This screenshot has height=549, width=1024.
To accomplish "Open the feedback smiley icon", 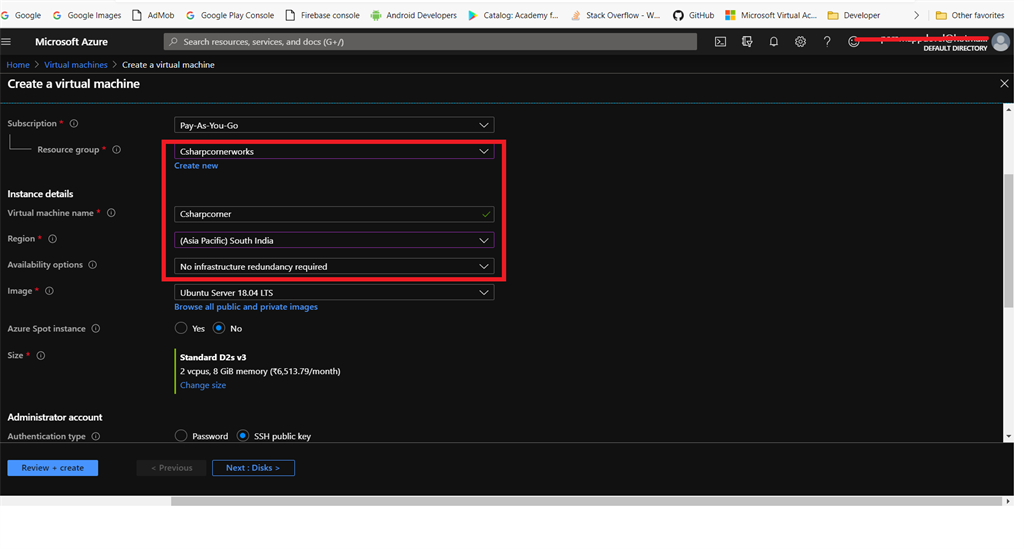I will coord(854,42).
